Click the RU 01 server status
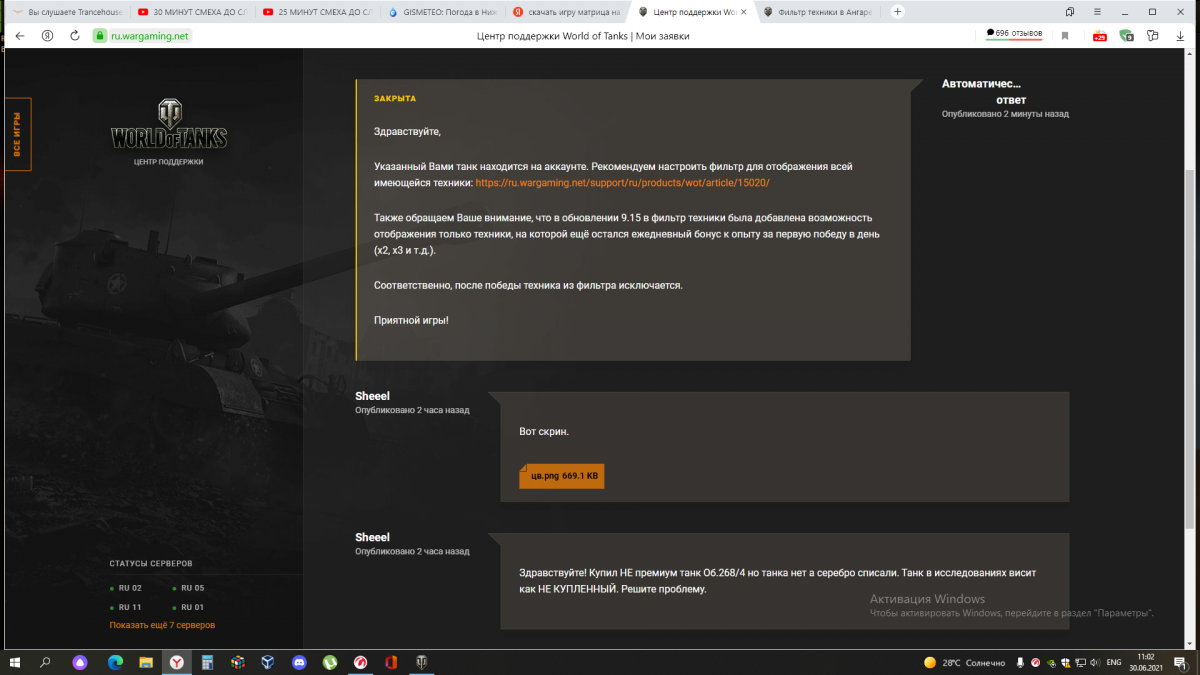The image size is (1200, 675). coord(188,607)
